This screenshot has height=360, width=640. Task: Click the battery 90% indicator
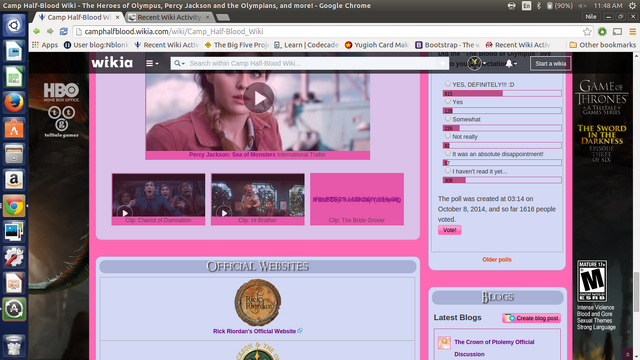point(559,5)
